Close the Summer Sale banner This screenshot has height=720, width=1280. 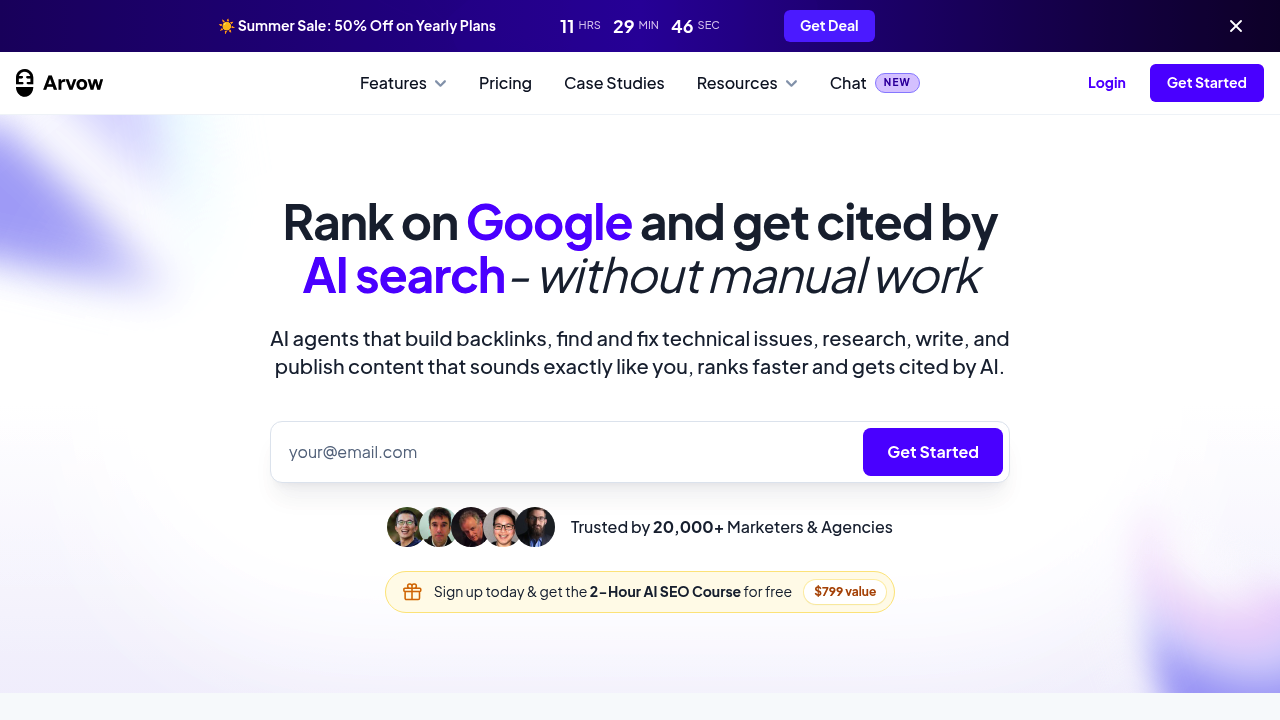(1236, 26)
